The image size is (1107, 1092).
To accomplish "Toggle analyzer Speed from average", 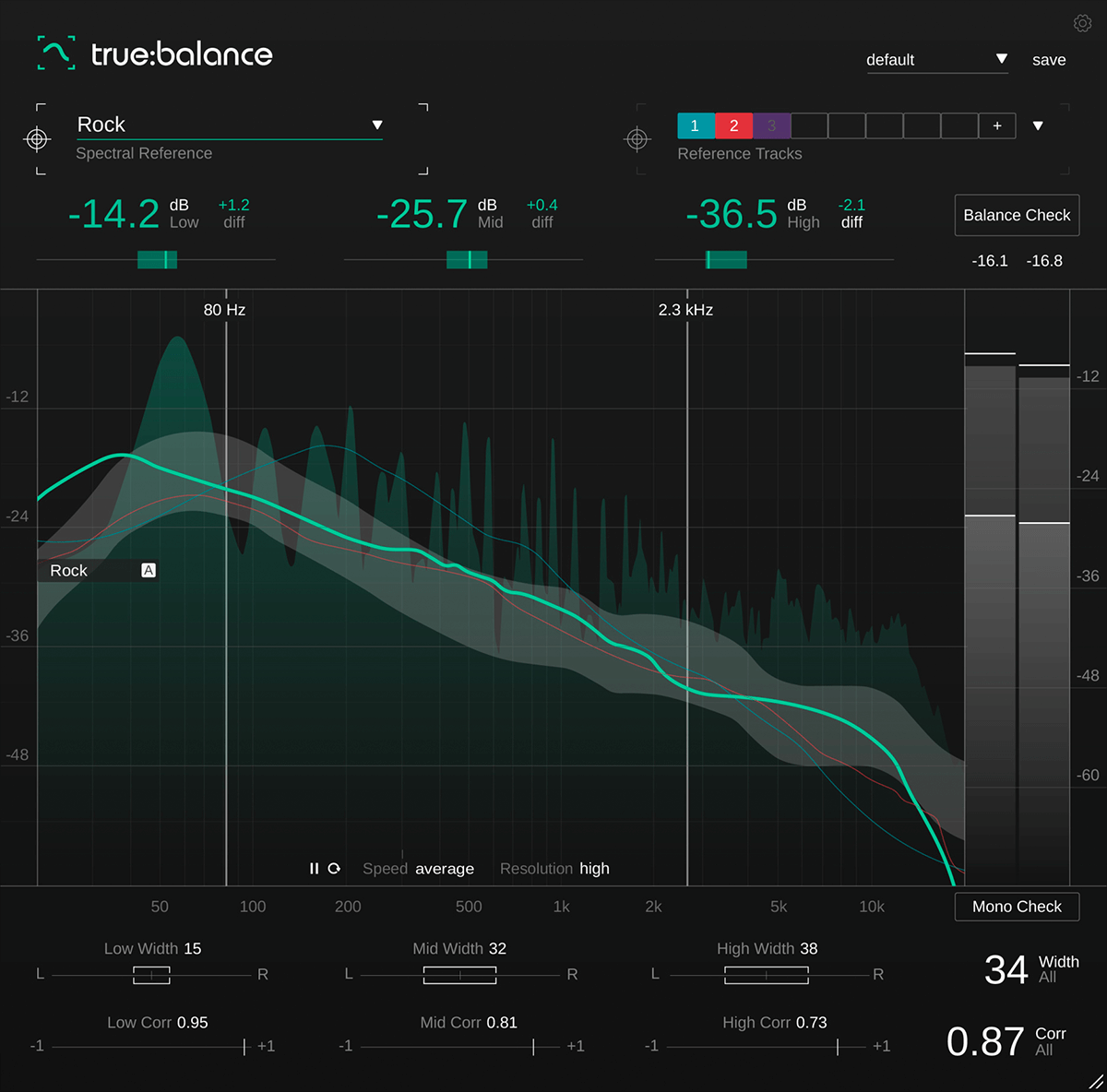I will [x=446, y=868].
